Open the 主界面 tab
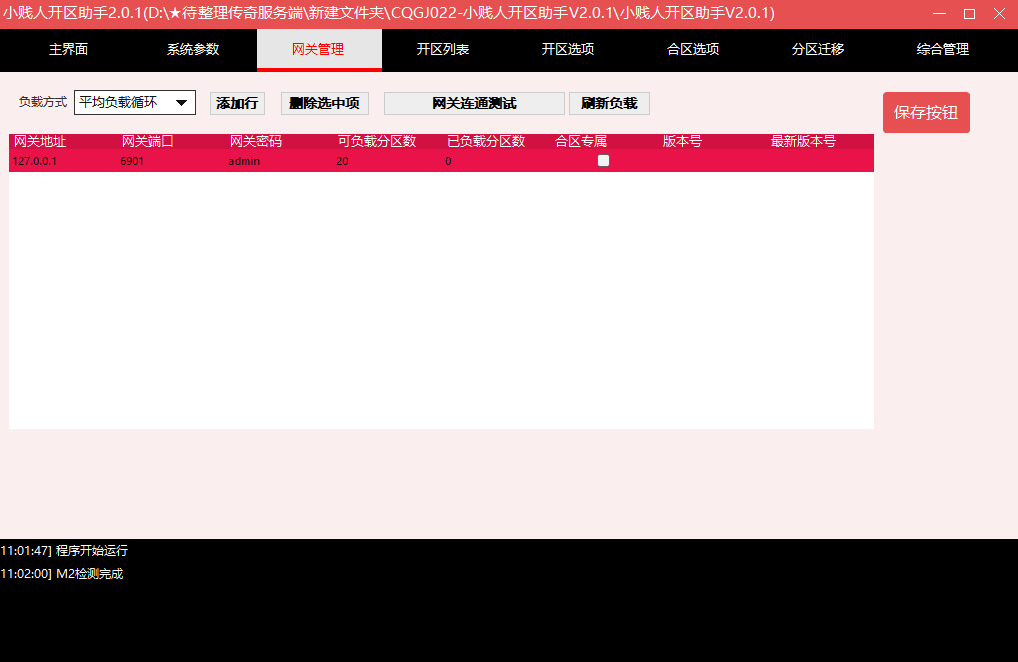The height and width of the screenshot is (662, 1018). pyautogui.click(x=68, y=49)
